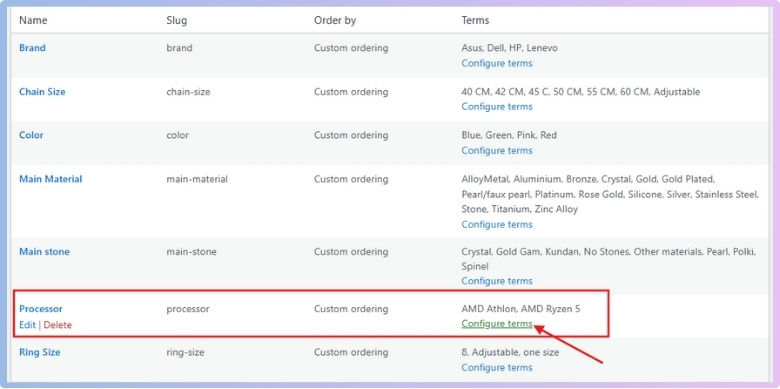Click Custom ordering in Brand row
This screenshot has width=780, height=389.
351,48
